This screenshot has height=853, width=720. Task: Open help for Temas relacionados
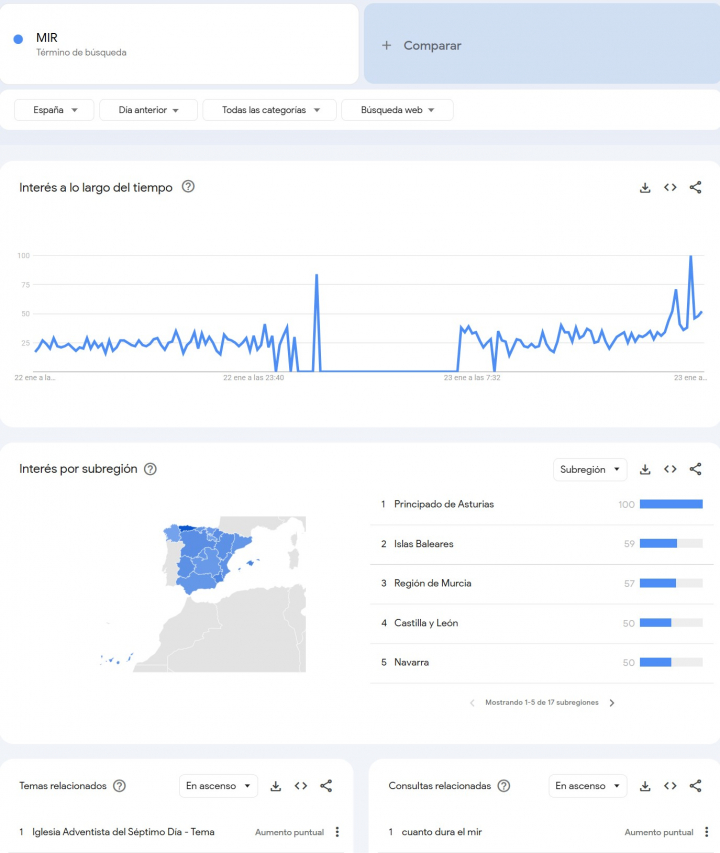pos(119,786)
